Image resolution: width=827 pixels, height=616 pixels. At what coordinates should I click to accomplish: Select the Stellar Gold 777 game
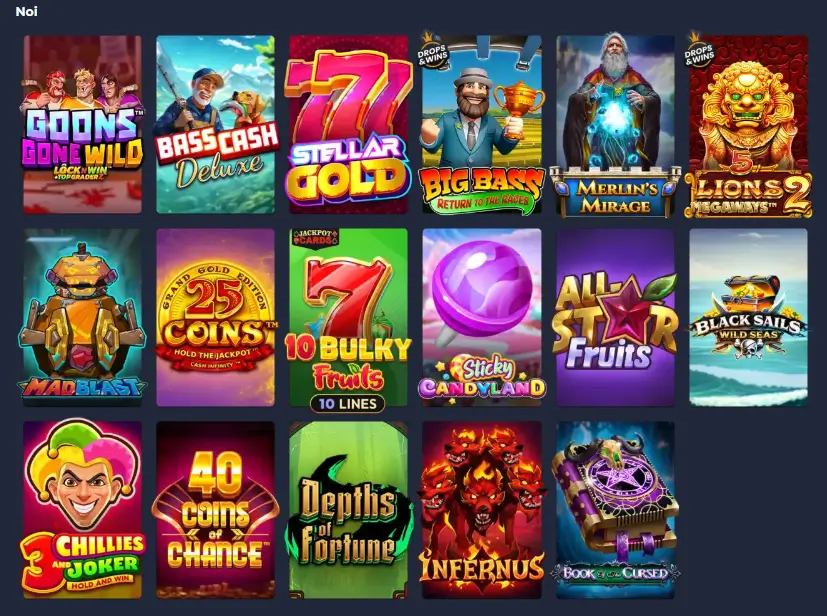click(x=348, y=124)
